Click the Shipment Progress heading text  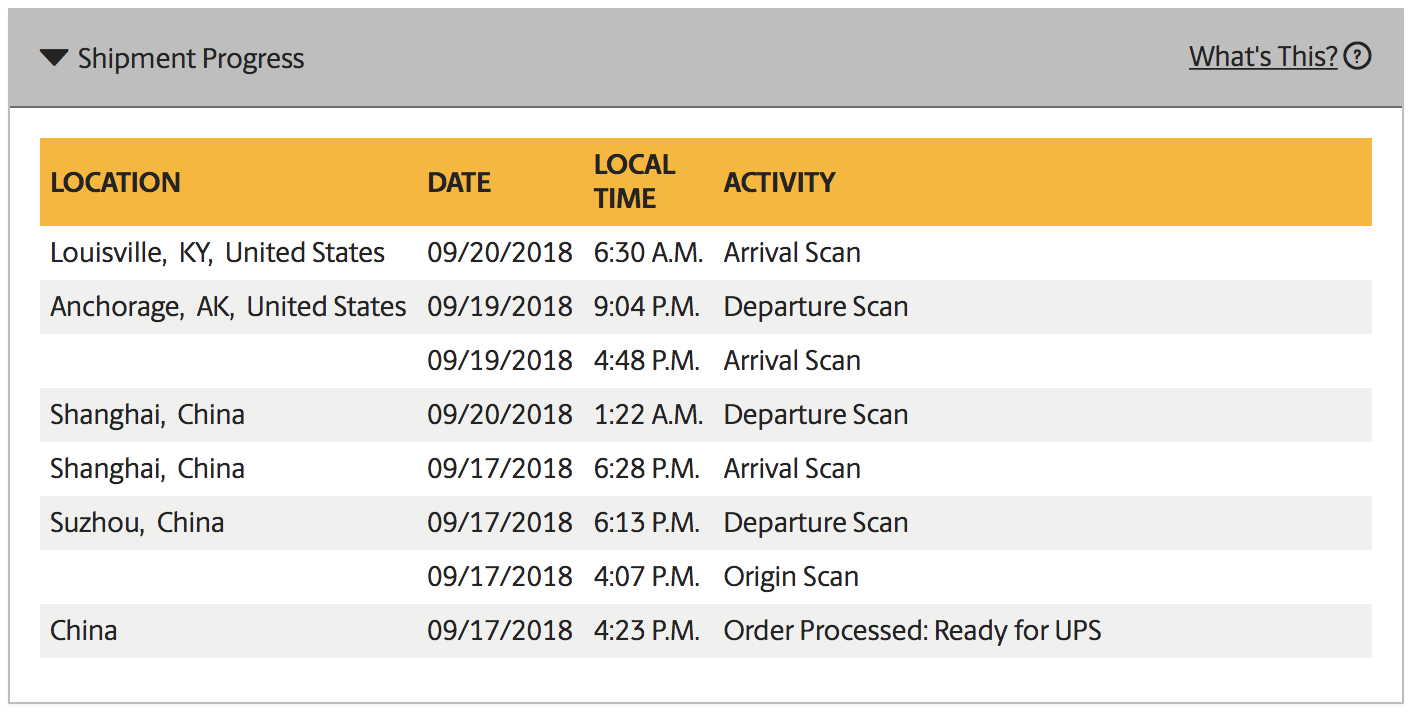coord(191,59)
